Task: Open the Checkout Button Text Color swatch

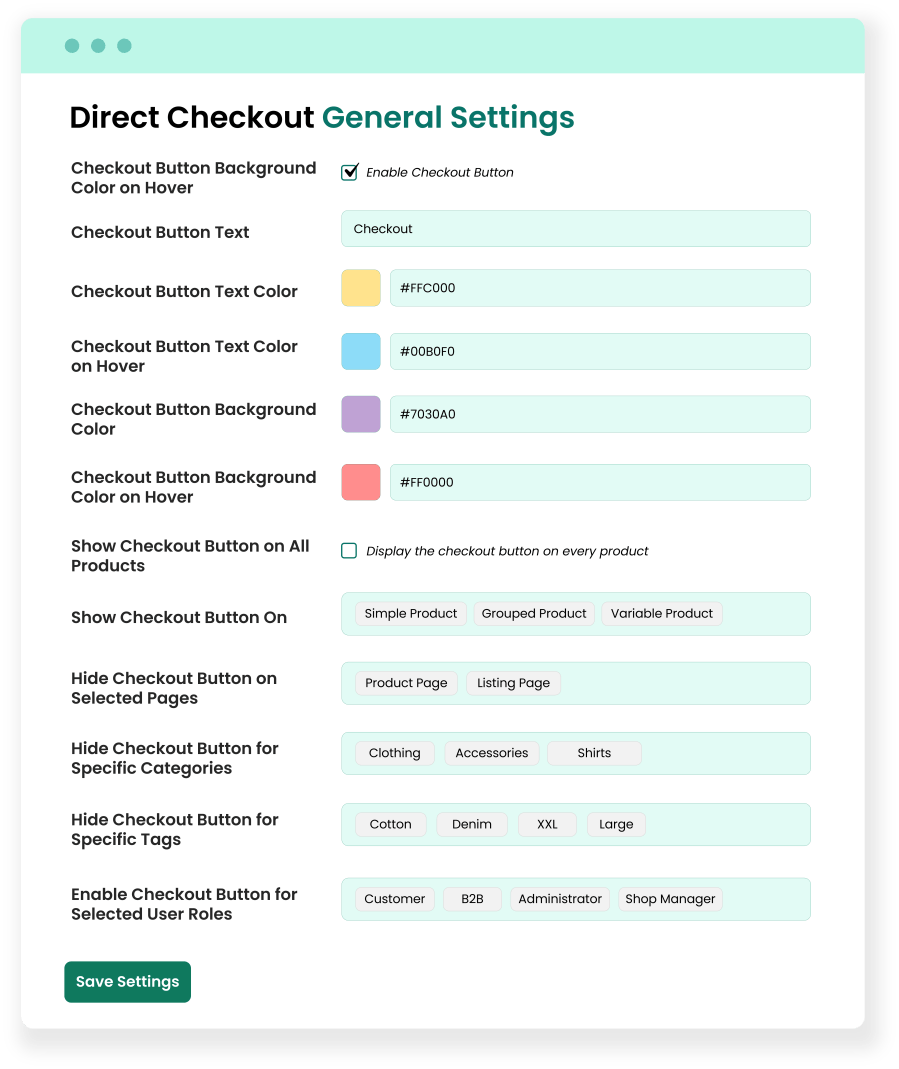Action: click(360, 288)
